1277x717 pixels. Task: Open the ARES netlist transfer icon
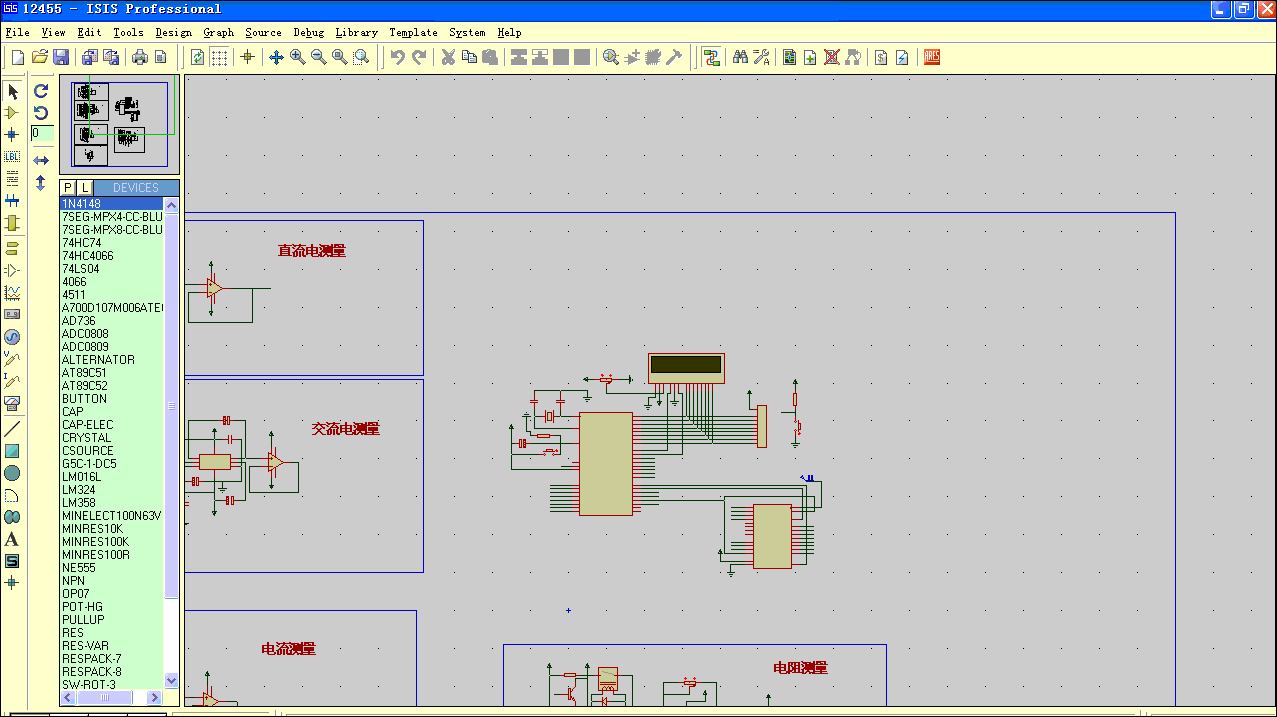pyautogui.click(x=931, y=57)
